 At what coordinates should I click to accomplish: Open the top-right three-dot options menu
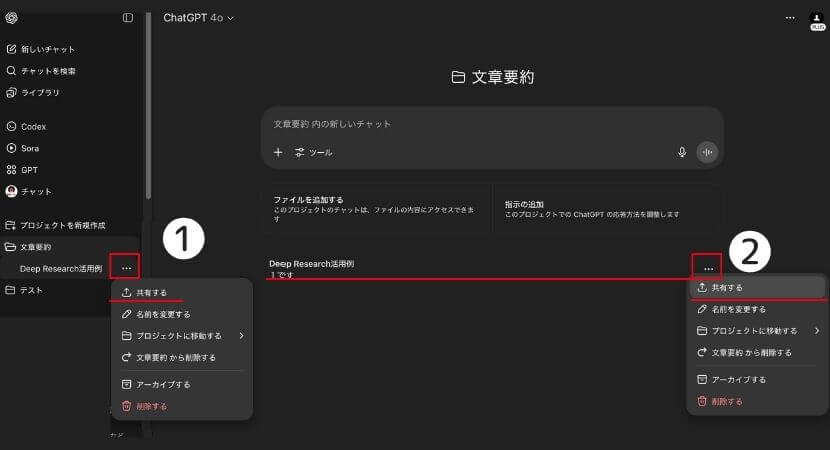790,17
